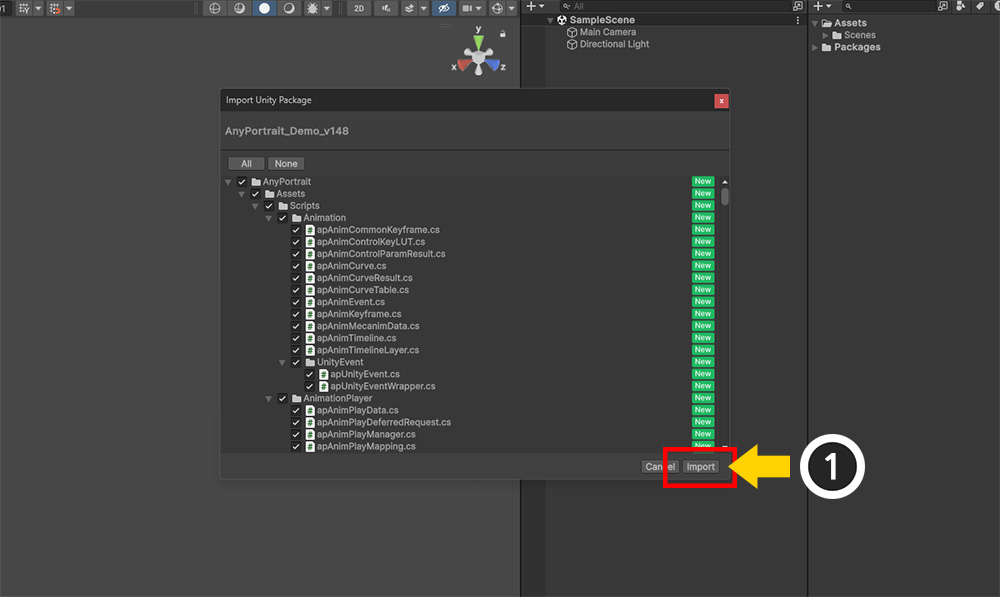This screenshot has height=597, width=1000.
Task: Click import list scrollbar thumb
Action: point(724,196)
